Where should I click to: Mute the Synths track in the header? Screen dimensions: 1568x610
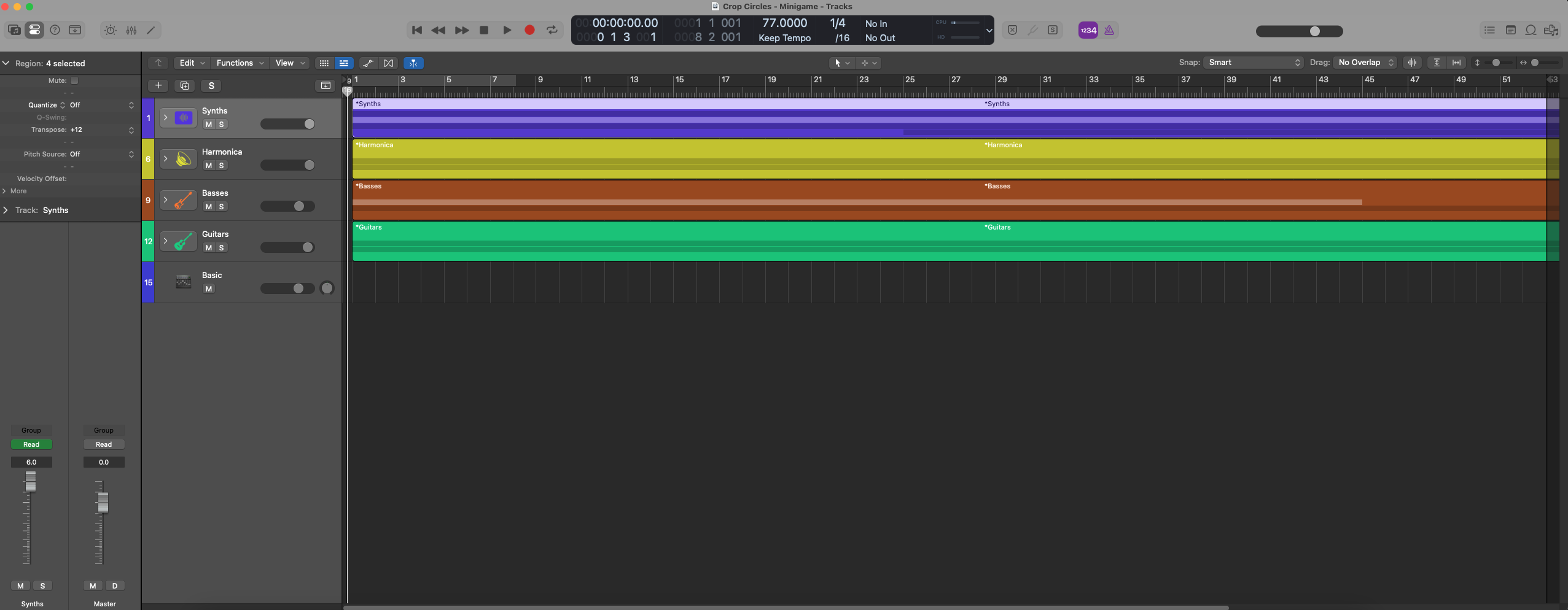pyautogui.click(x=209, y=125)
